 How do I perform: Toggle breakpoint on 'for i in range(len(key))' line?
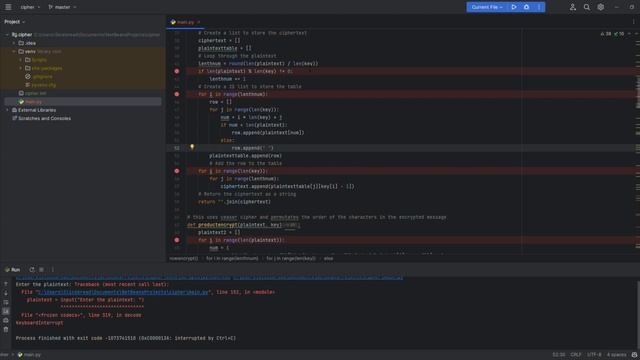click(177, 171)
